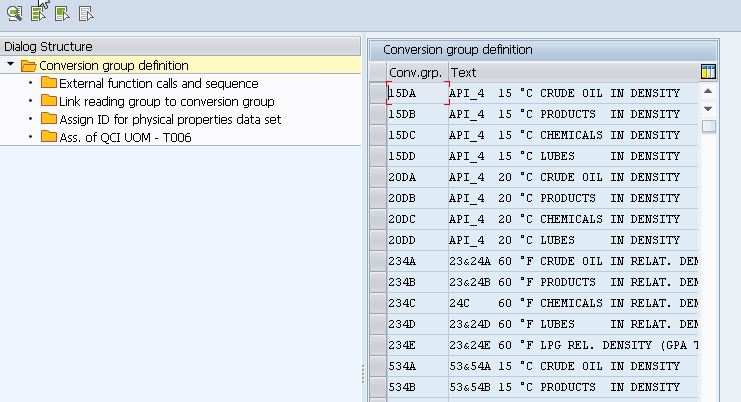The width and height of the screenshot is (741, 402).
Task: Click folder icon beside Link reading group
Action: [x=49, y=101]
